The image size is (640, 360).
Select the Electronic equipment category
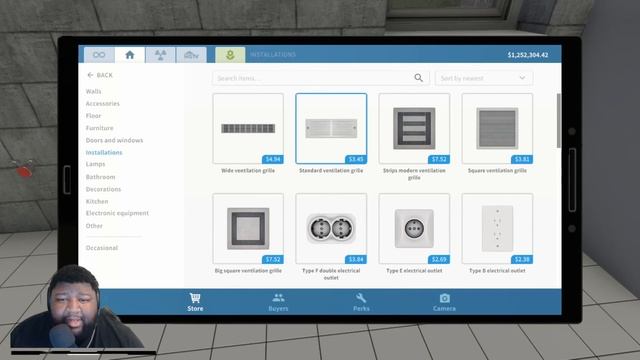[117, 213]
